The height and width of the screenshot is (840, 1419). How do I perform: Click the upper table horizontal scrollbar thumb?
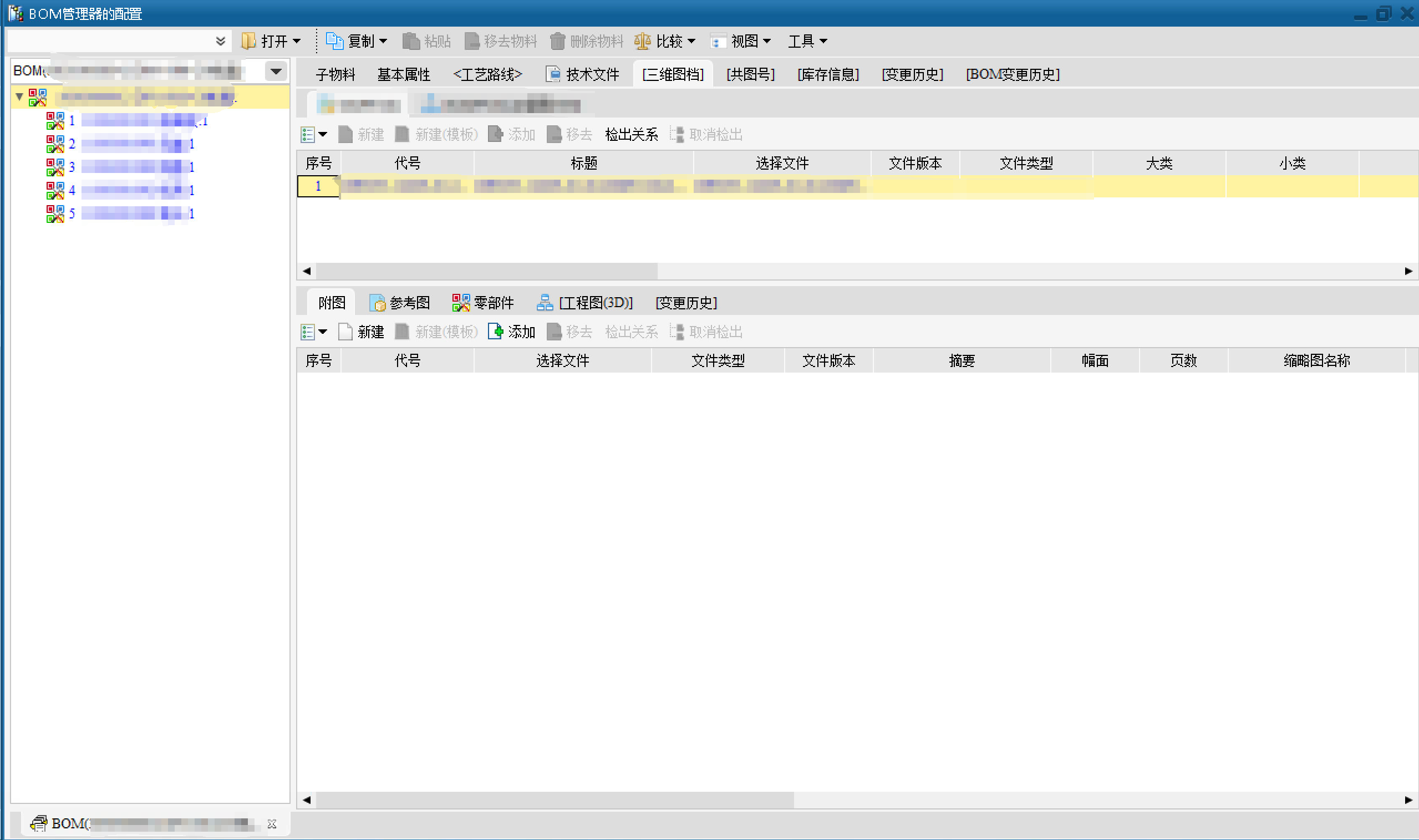click(487, 271)
